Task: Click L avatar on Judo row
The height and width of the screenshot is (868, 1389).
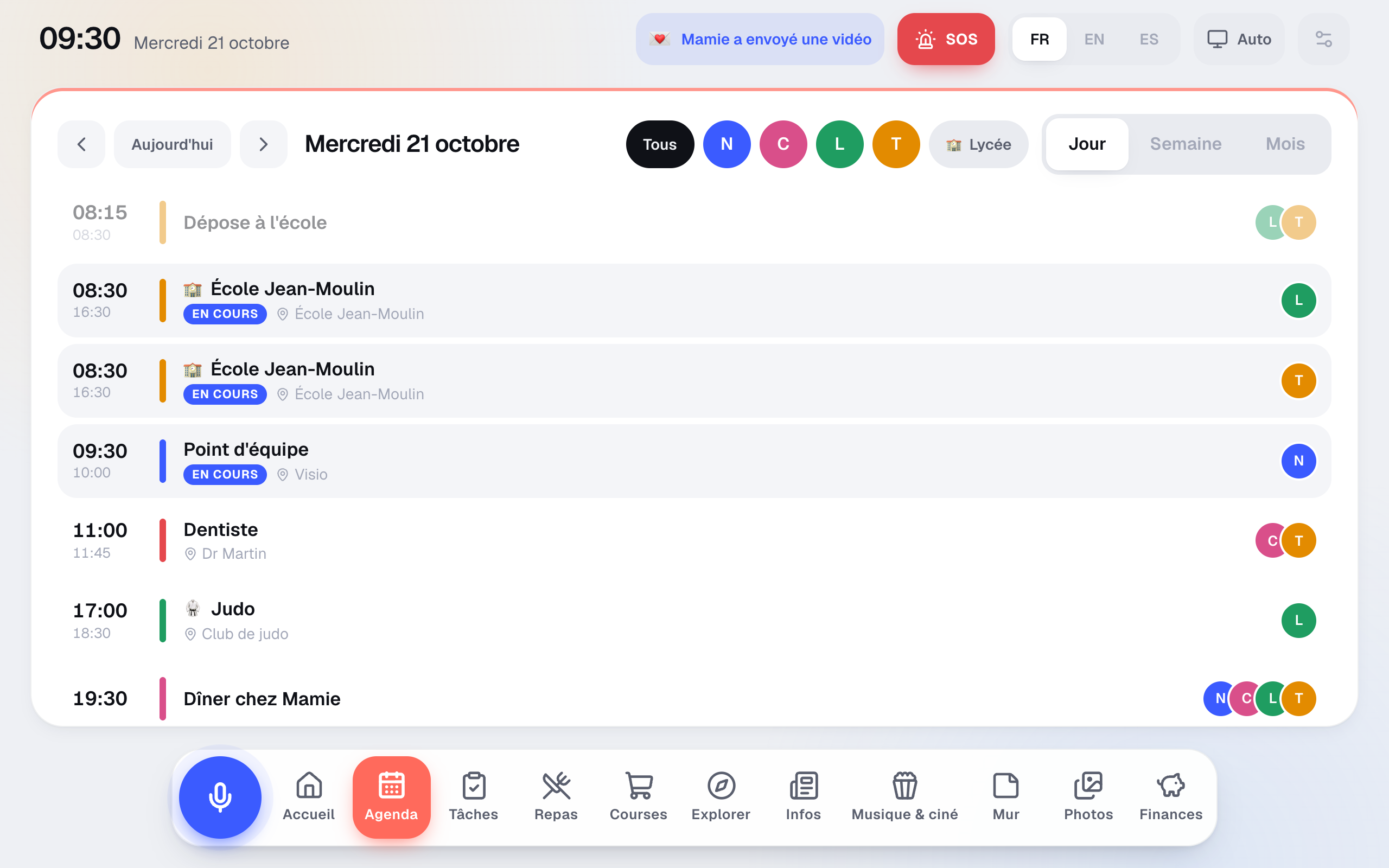Action: (1298, 621)
